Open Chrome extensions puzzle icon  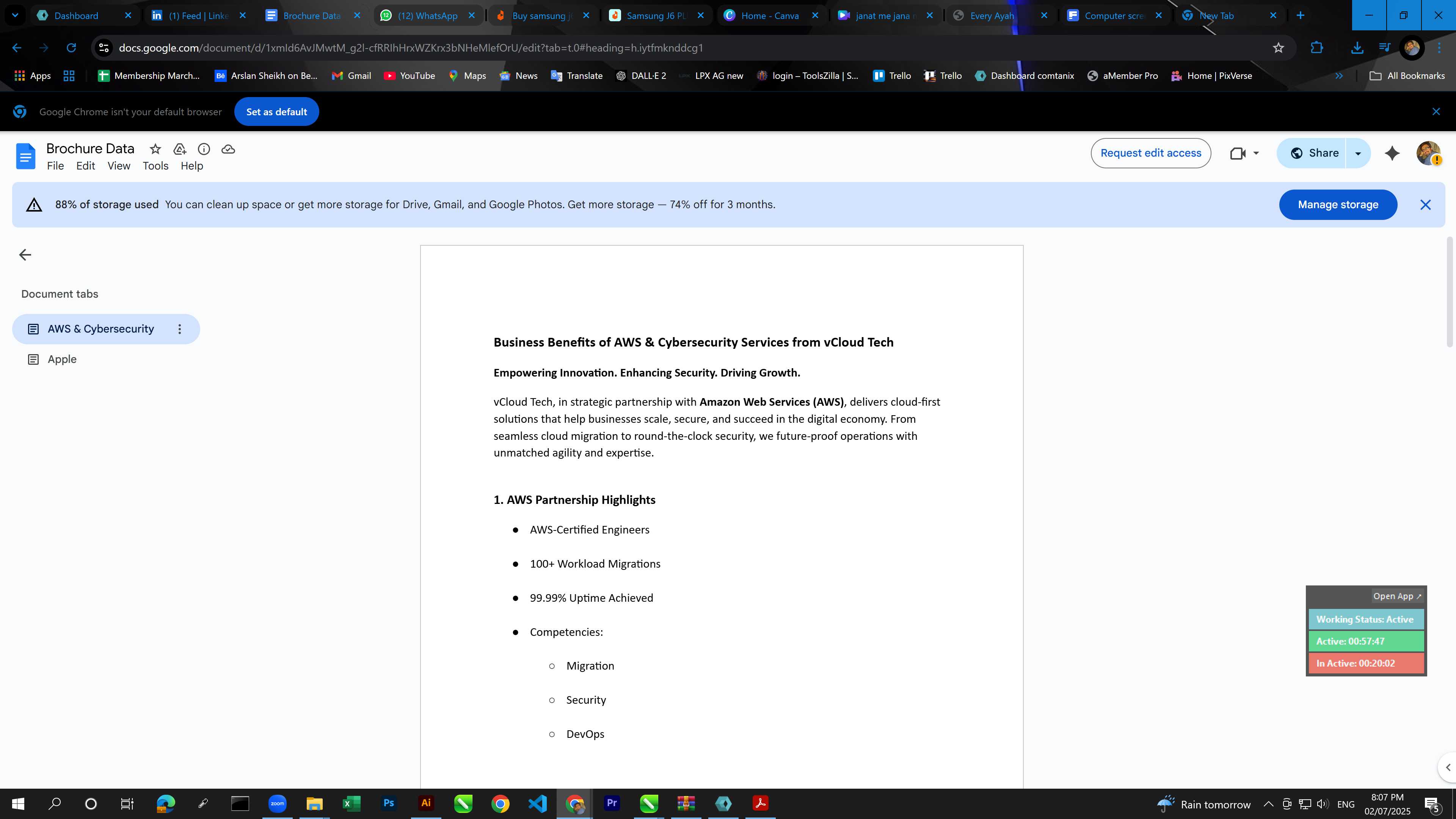pyautogui.click(x=1317, y=48)
